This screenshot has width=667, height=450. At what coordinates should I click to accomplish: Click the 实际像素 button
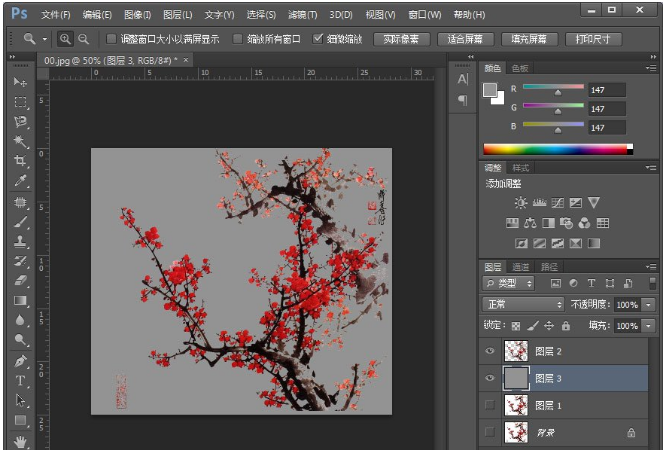coord(402,39)
